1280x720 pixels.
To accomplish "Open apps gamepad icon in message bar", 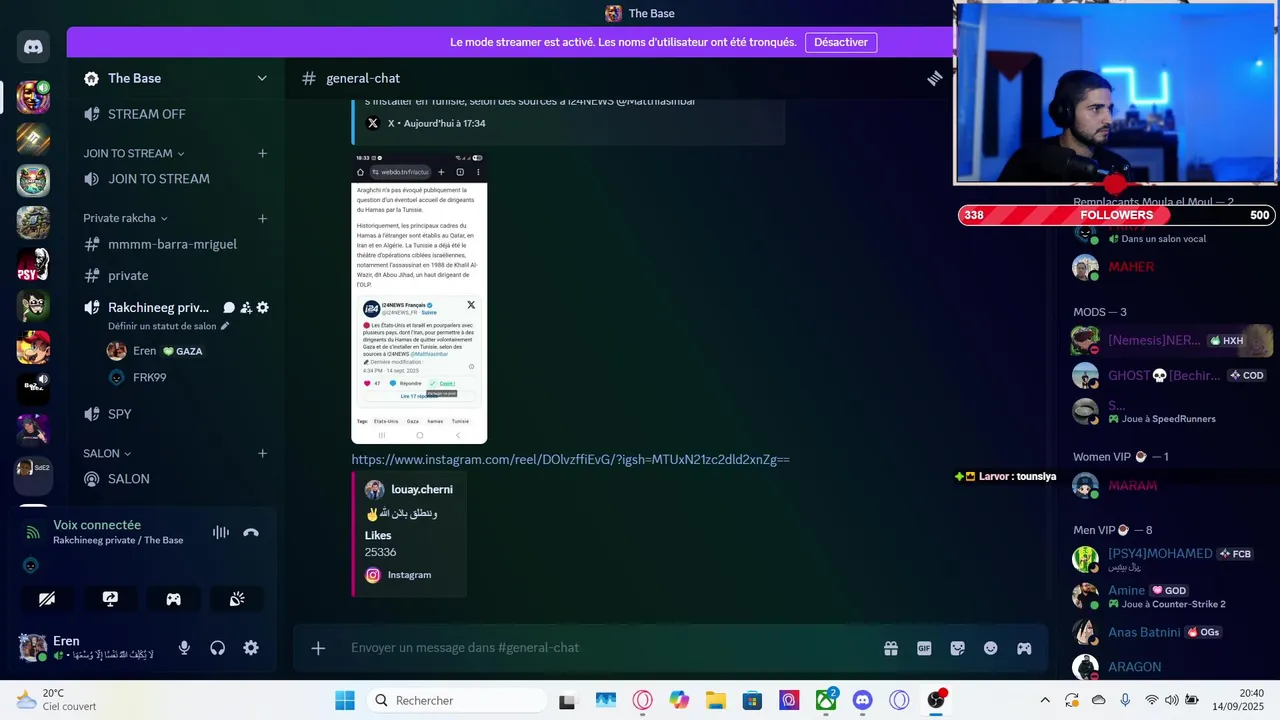I will (x=1024, y=648).
